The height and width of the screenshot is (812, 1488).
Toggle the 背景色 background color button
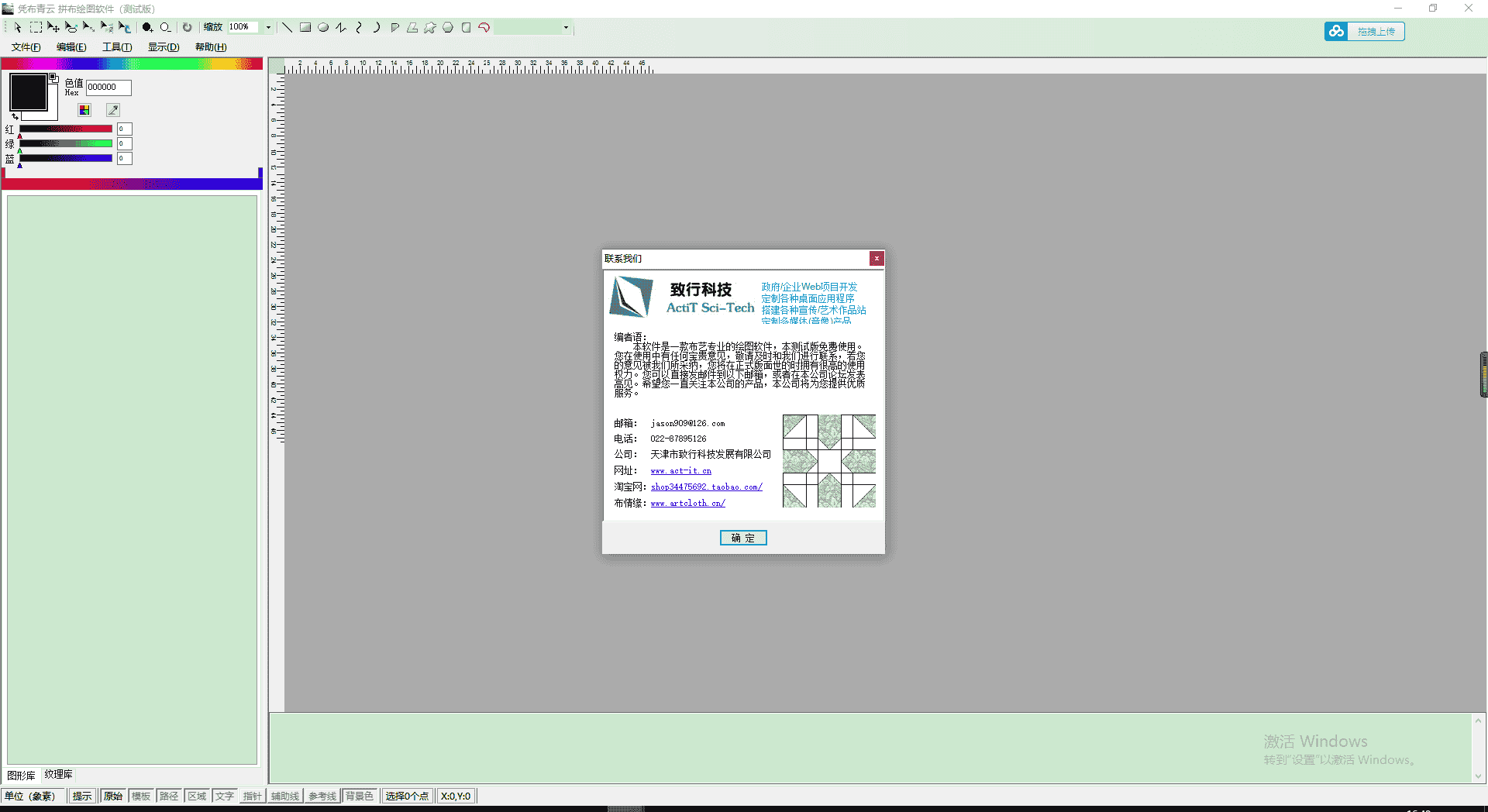(x=360, y=796)
